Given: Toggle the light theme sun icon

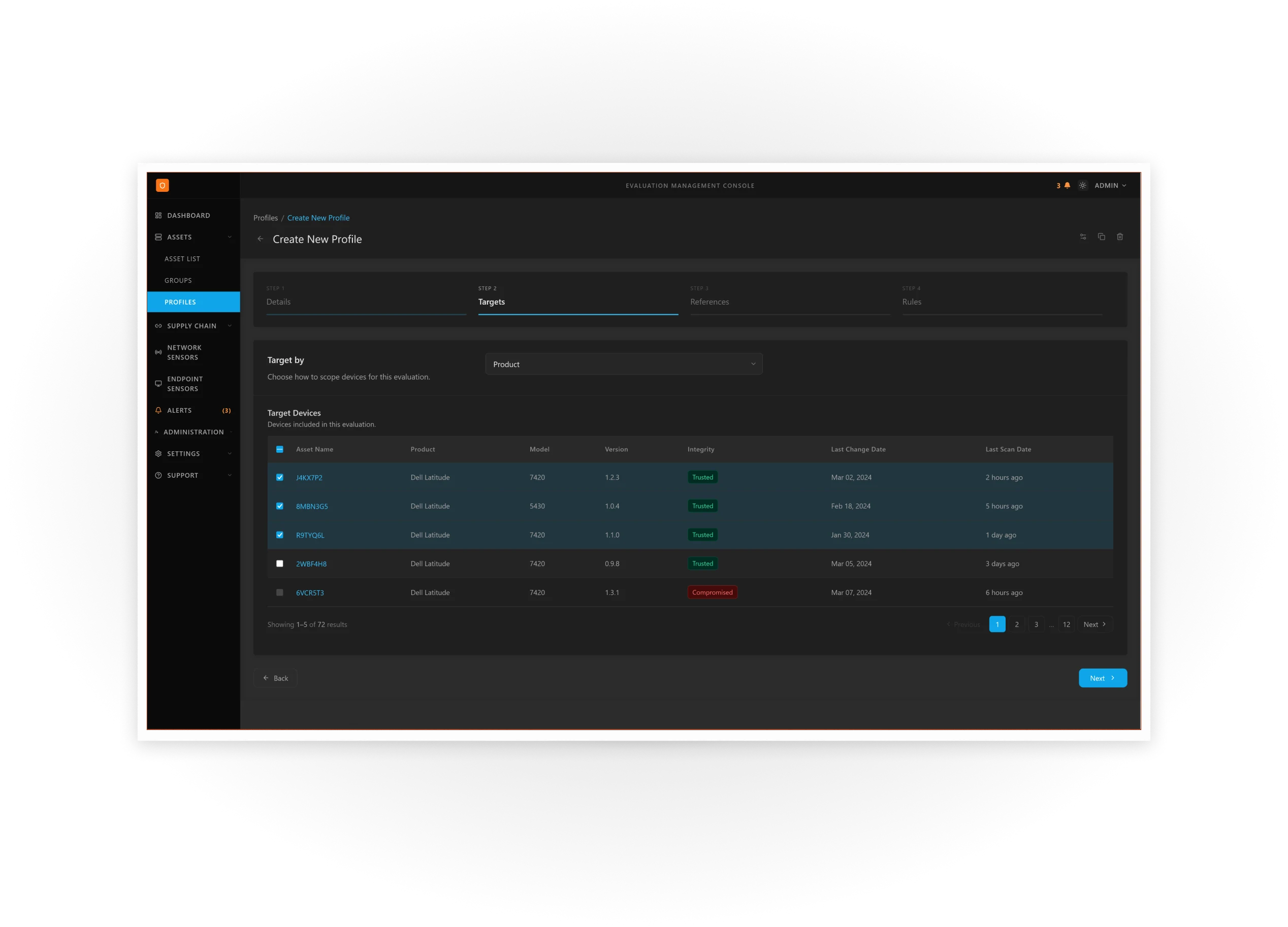Looking at the screenshot, I should 1082,186.
